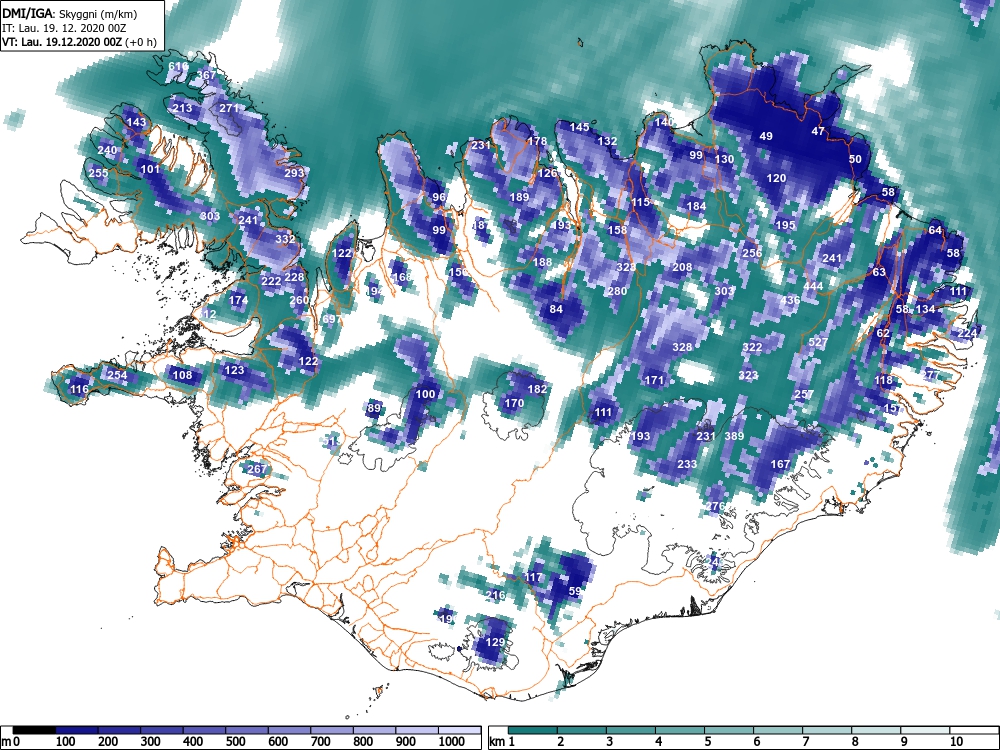
Task: Click the visibility value 47 on the map
Action: coord(818,131)
